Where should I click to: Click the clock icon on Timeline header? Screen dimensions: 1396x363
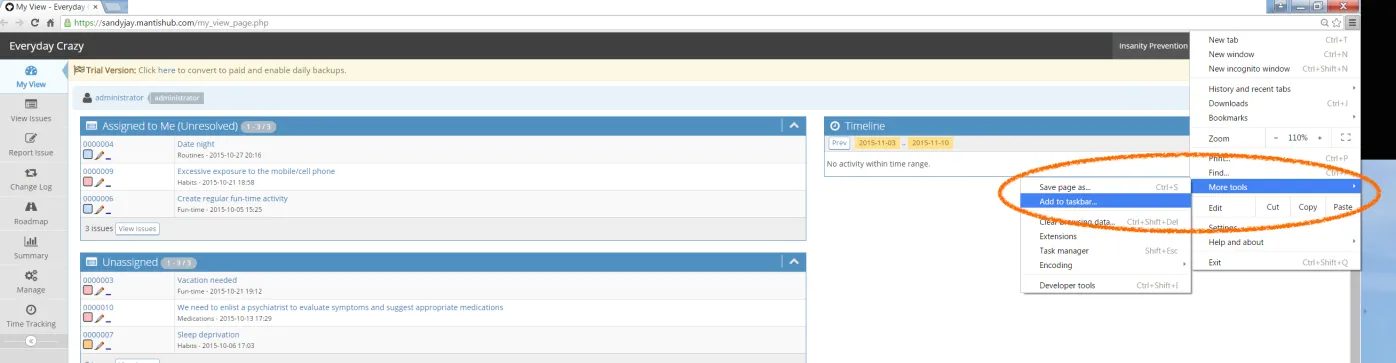(835, 126)
